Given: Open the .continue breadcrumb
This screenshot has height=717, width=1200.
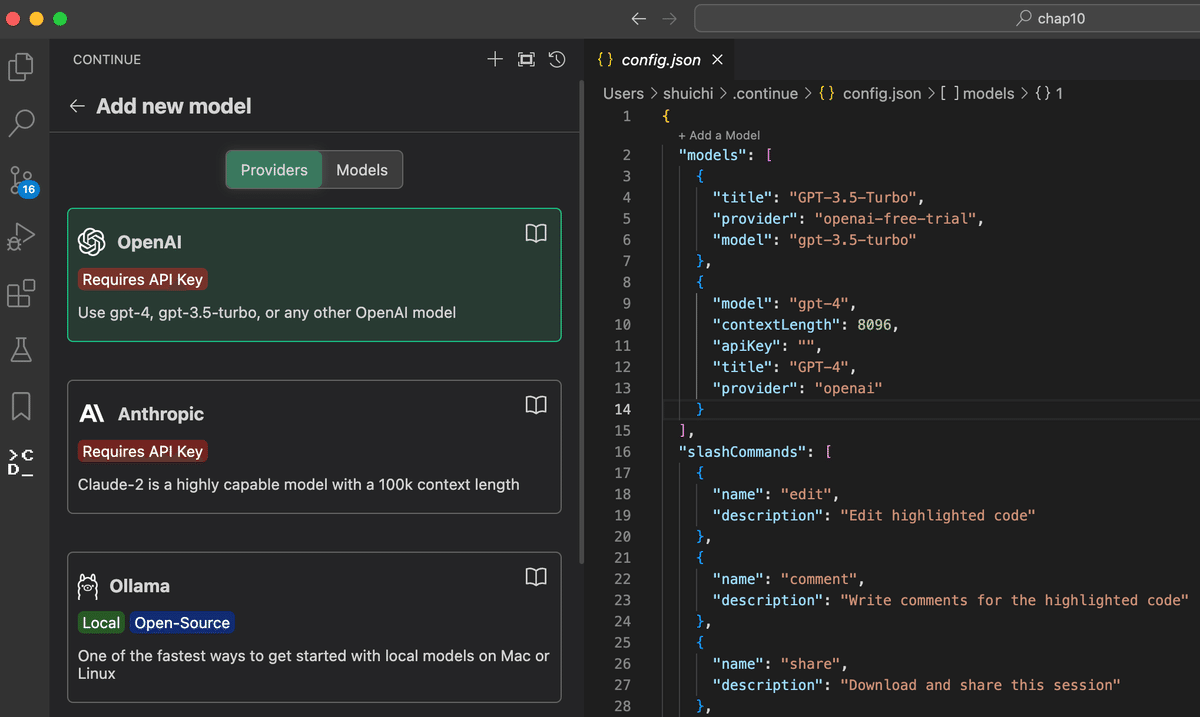Looking at the screenshot, I should point(766,93).
